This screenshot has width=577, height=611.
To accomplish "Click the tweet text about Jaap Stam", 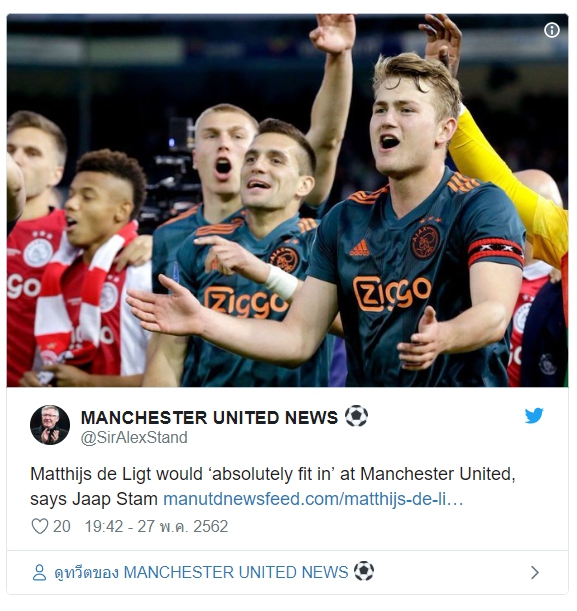I will [273, 486].
